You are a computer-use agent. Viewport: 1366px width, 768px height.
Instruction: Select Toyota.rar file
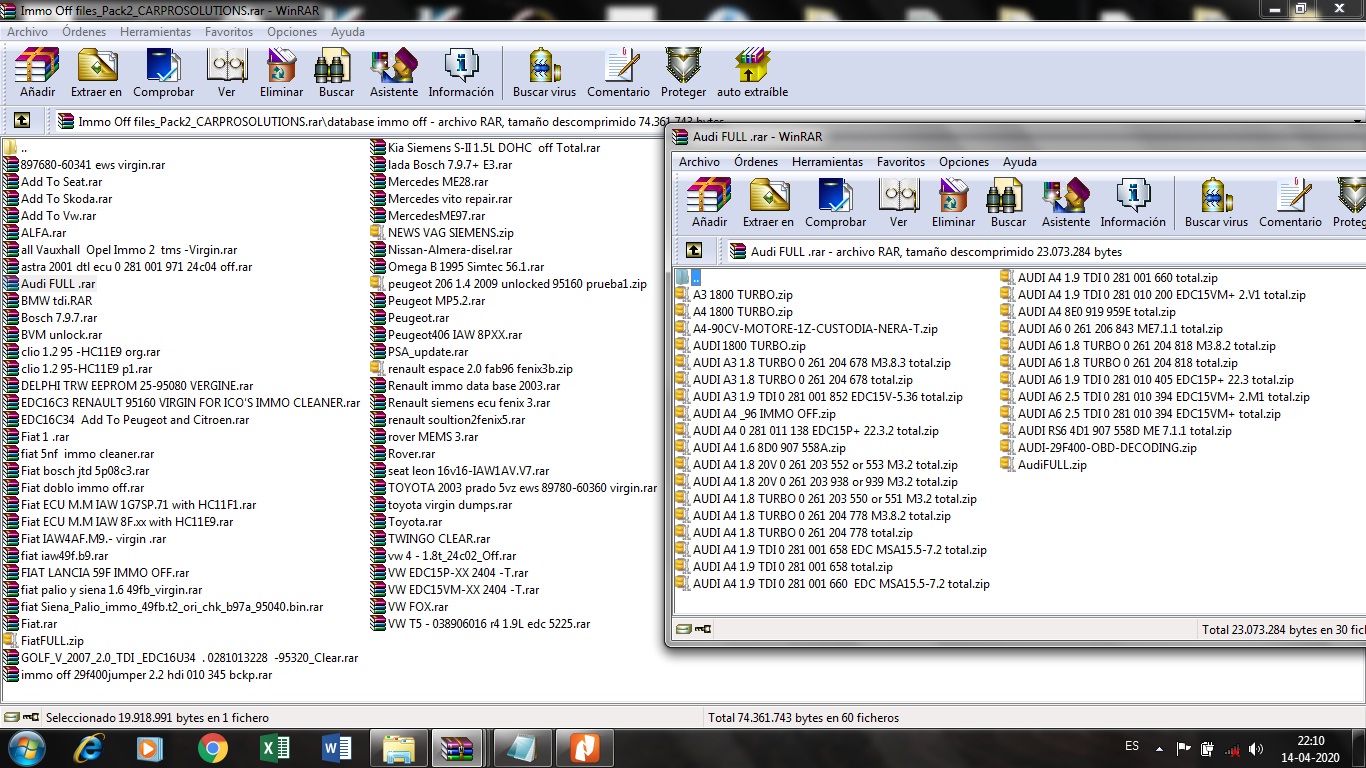click(x=407, y=522)
